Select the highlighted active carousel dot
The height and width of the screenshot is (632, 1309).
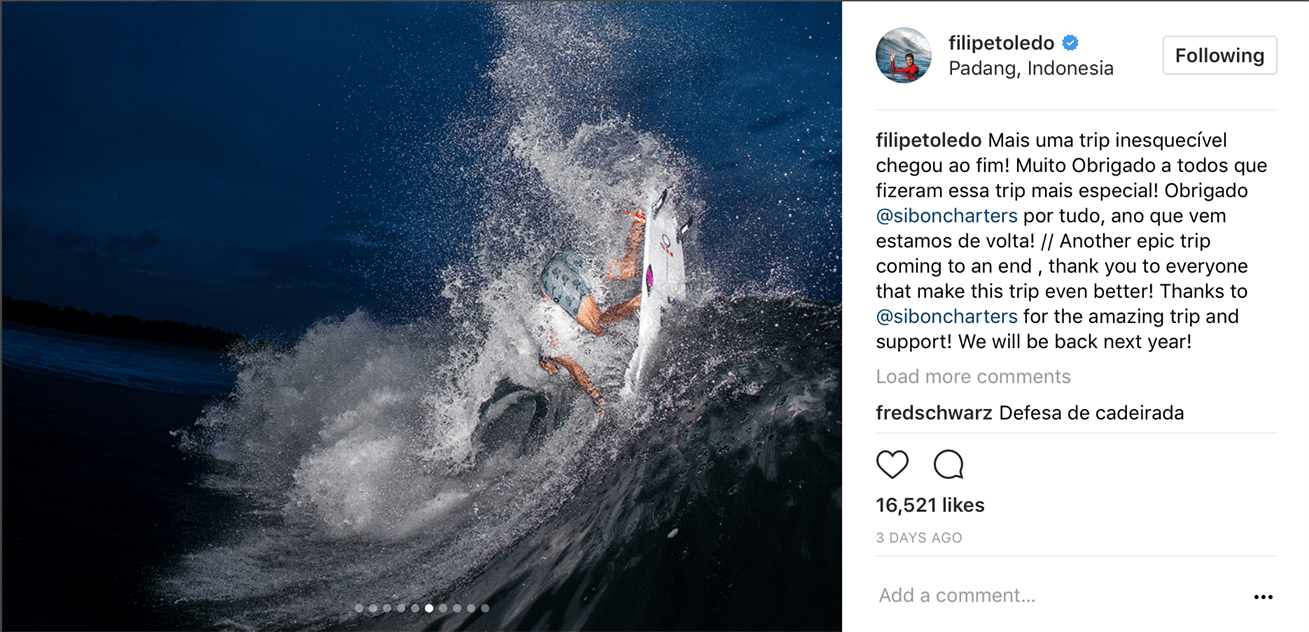[x=429, y=608]
